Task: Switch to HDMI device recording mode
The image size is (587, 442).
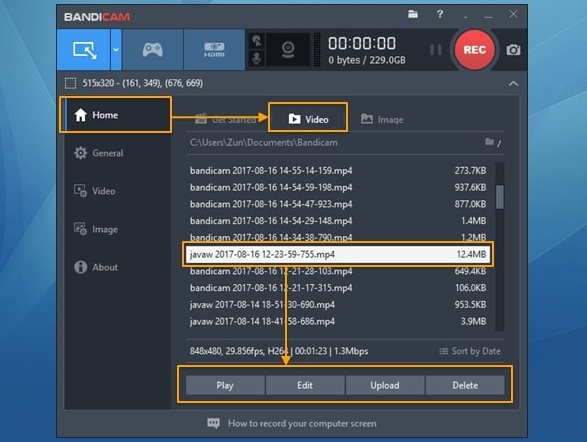Action: coord(214,50)
